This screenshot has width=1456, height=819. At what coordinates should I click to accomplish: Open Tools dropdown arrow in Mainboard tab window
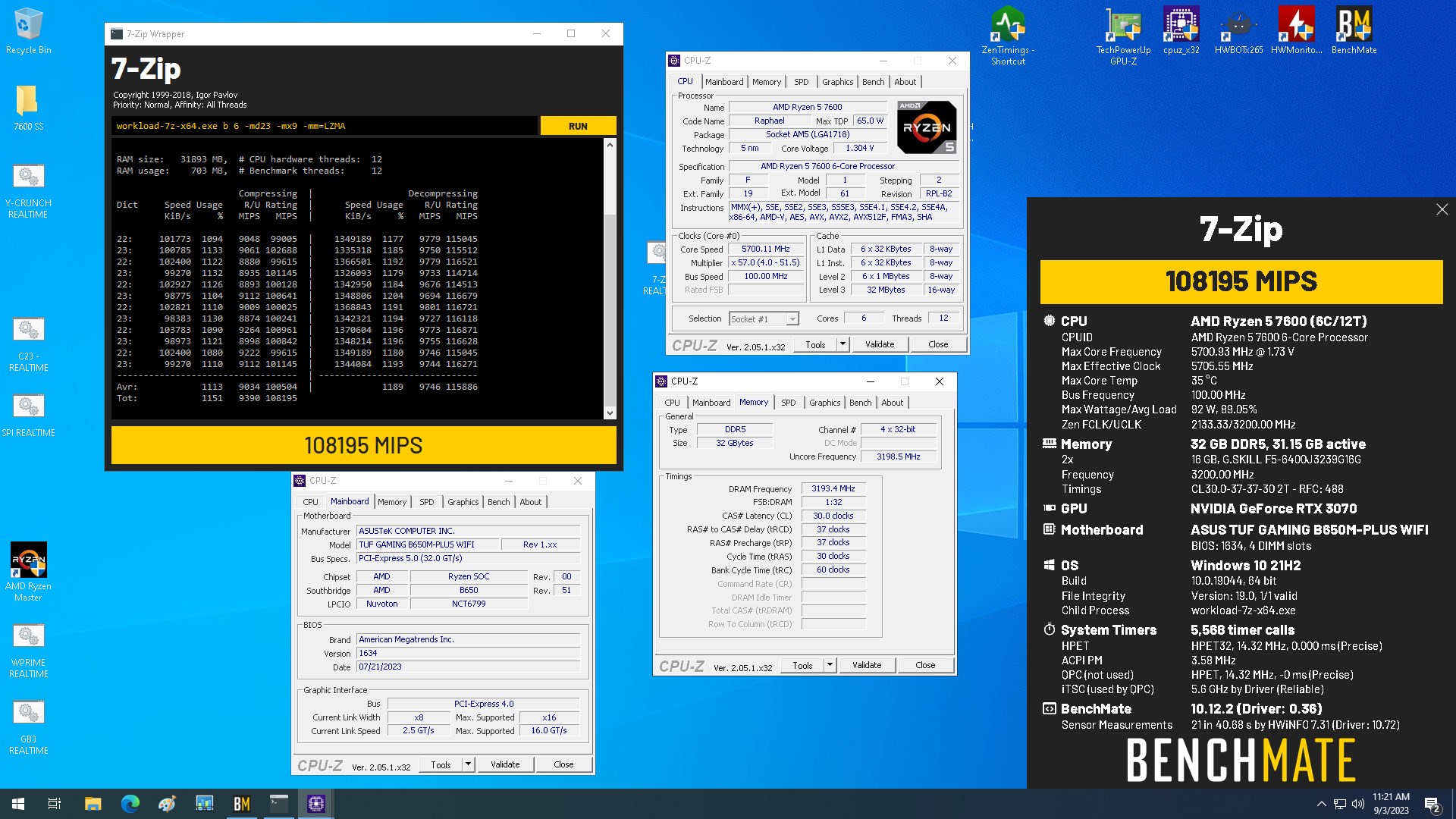click(468, 764)
